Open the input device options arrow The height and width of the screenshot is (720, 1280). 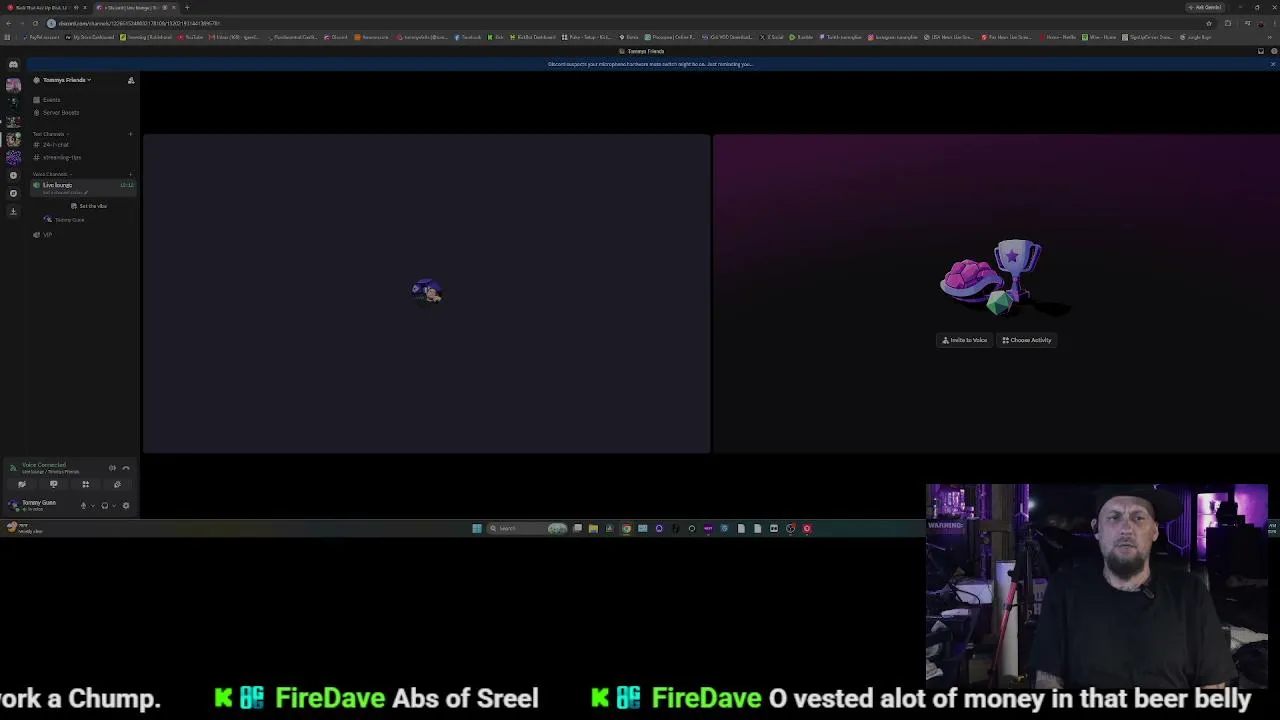coord(93,506)
